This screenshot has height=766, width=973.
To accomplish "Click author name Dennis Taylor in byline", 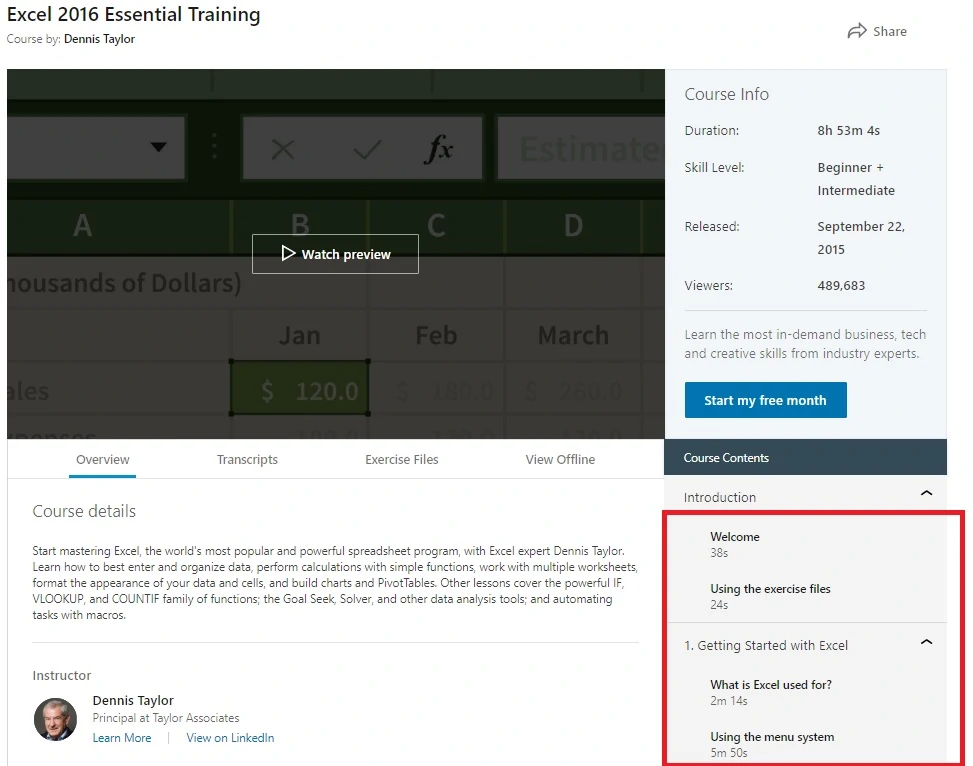I will coord(99,38).
